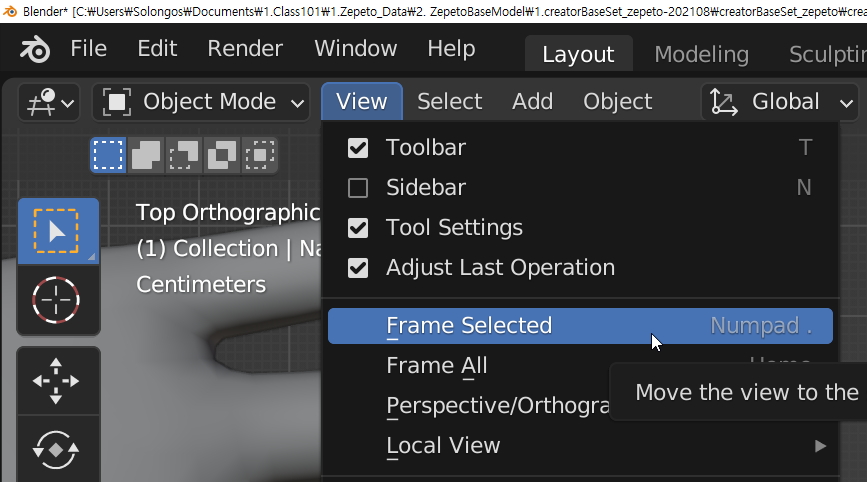Toggle the Adjust Last Operation checkbox
This screenshot has width=867, height=482.
[x=358, y=268]
